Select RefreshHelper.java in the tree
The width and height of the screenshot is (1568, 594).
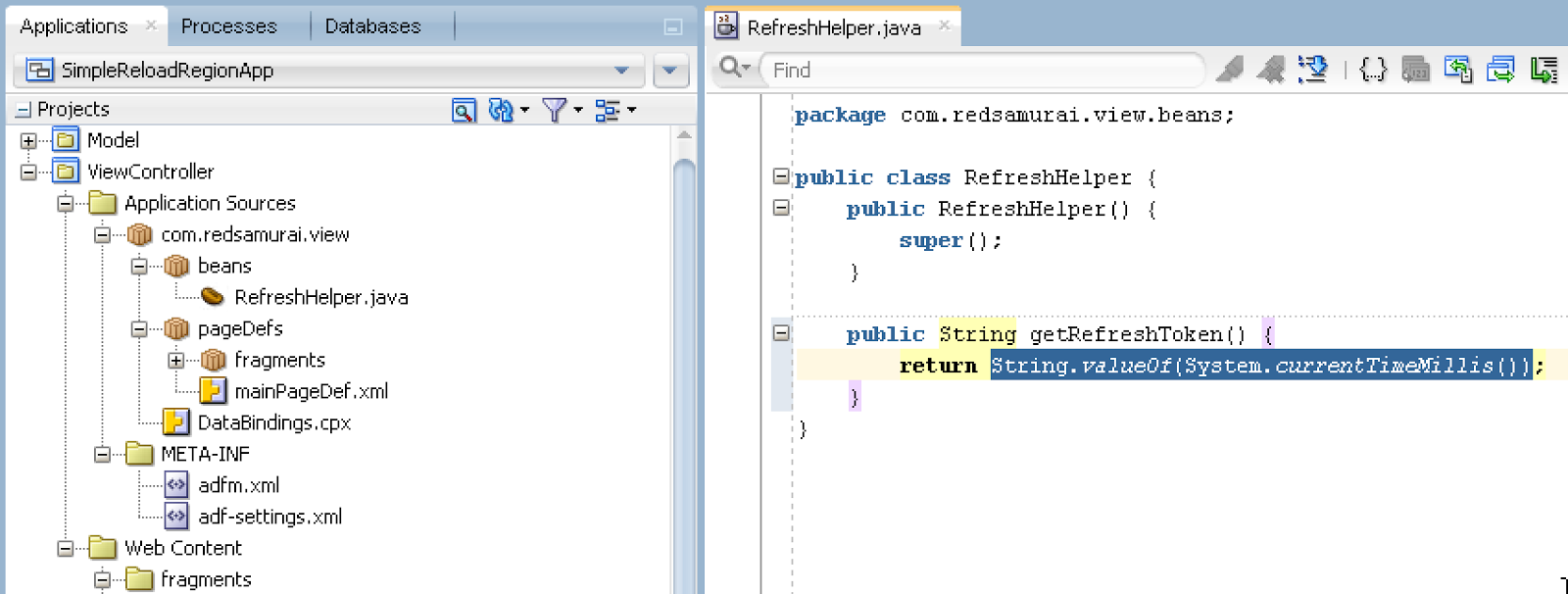pyautogui.click(x=321, y=297)
